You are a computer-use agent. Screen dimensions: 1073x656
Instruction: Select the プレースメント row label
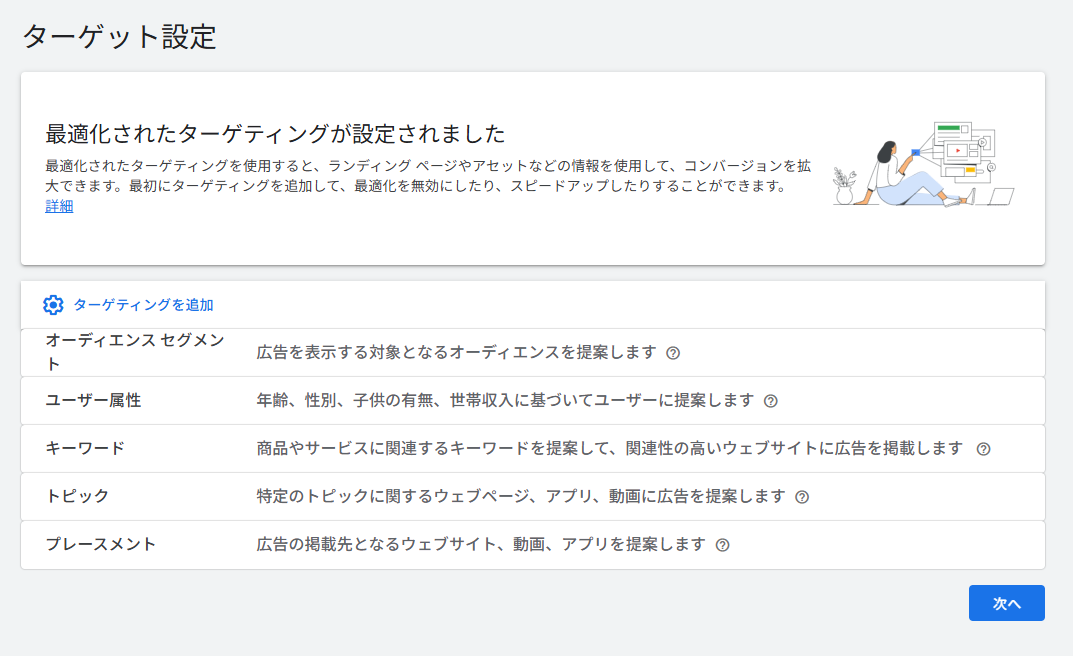[x=101, y=544]
